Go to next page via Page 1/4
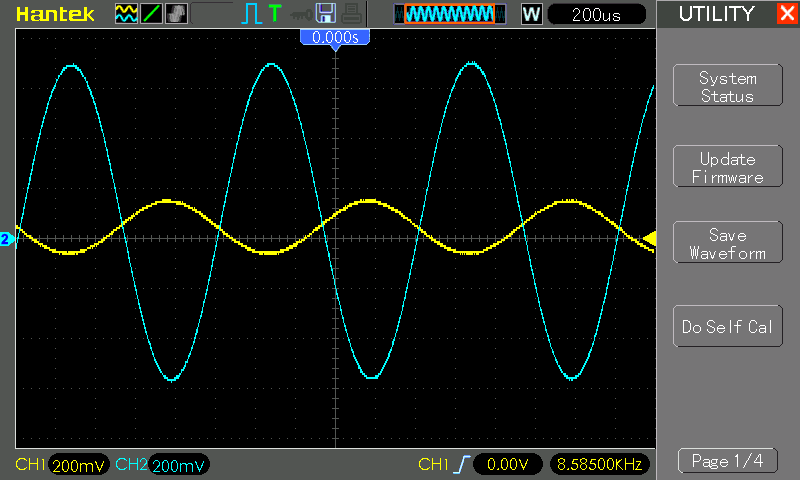Image resolution: width=800 pixels, height=480 pixels. coord(727,461)
